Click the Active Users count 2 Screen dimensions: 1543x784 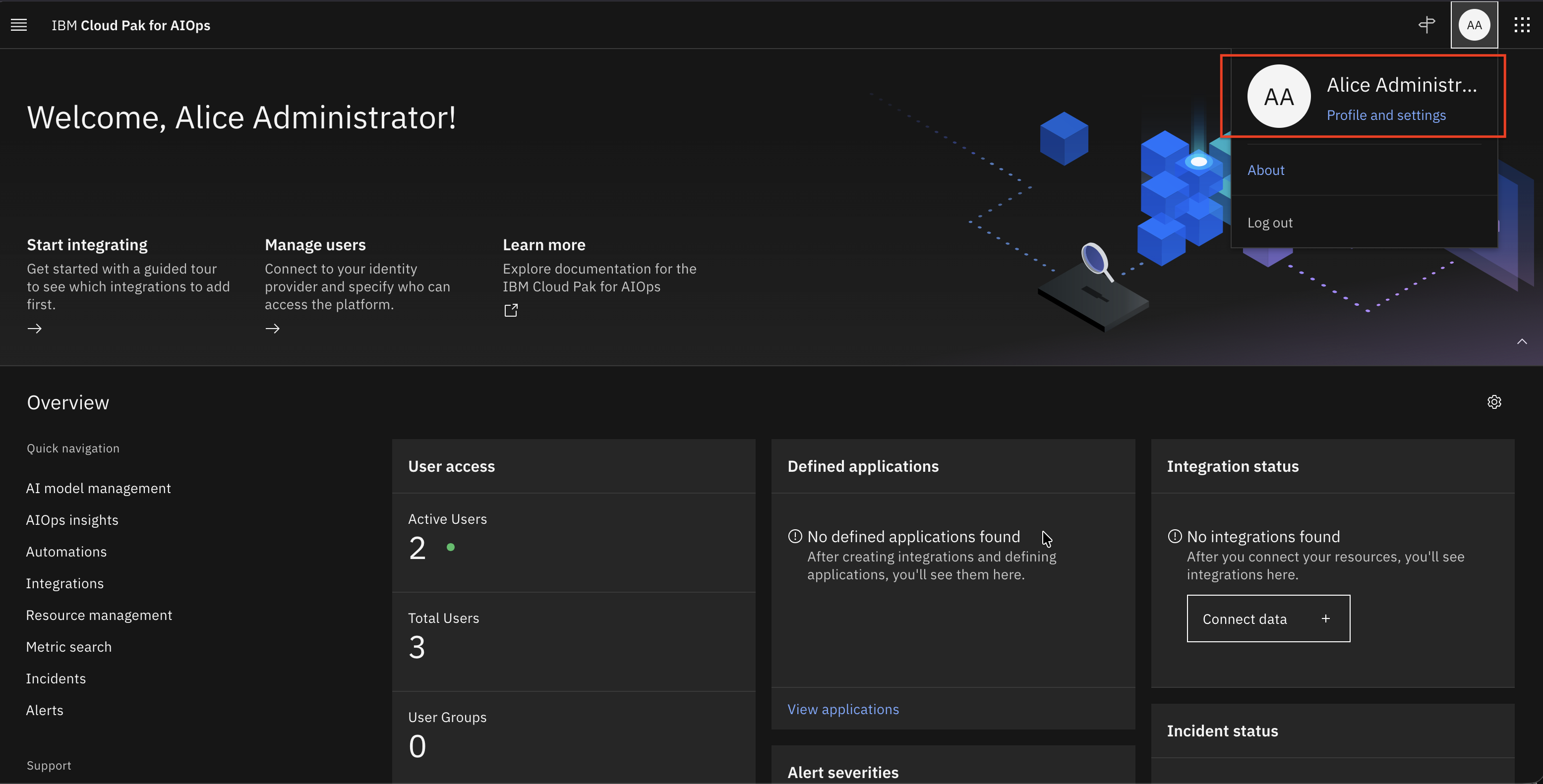pos(417,548)
